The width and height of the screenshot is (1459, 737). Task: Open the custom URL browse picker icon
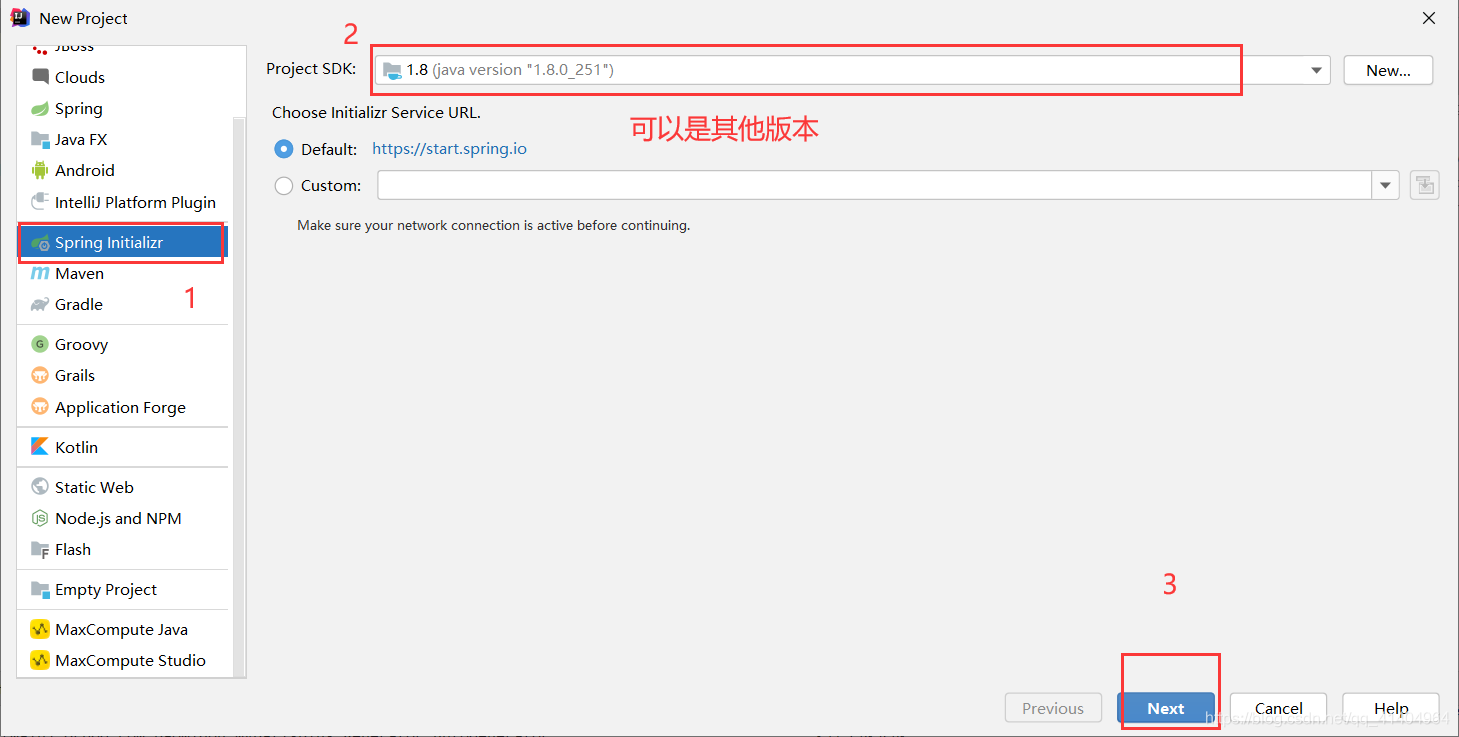click(x=1424, y=185)
